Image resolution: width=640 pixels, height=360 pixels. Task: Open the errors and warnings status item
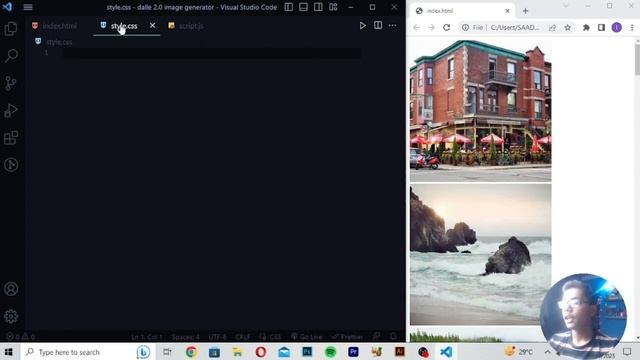point(20,337)
